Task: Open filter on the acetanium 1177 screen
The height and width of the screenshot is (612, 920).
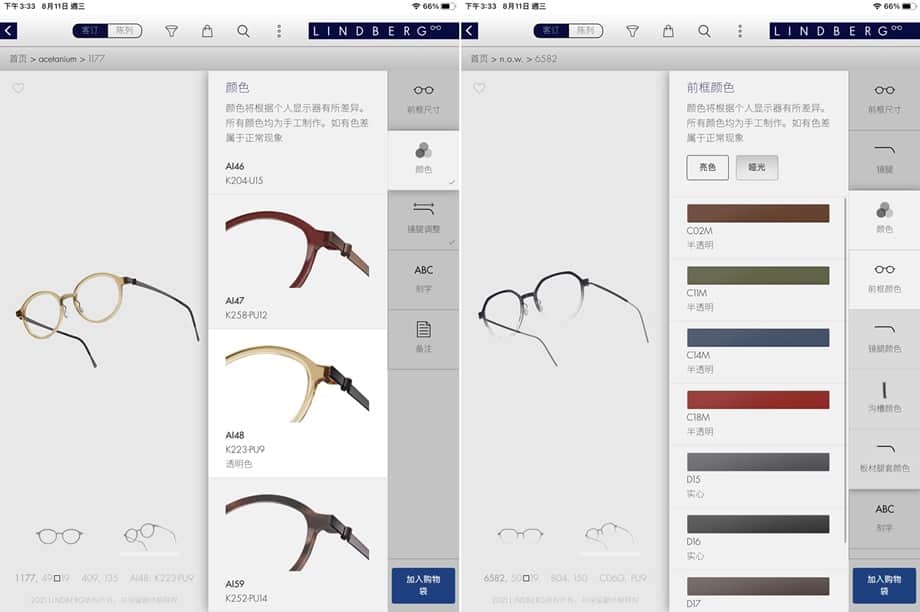Action: (171, 31)
